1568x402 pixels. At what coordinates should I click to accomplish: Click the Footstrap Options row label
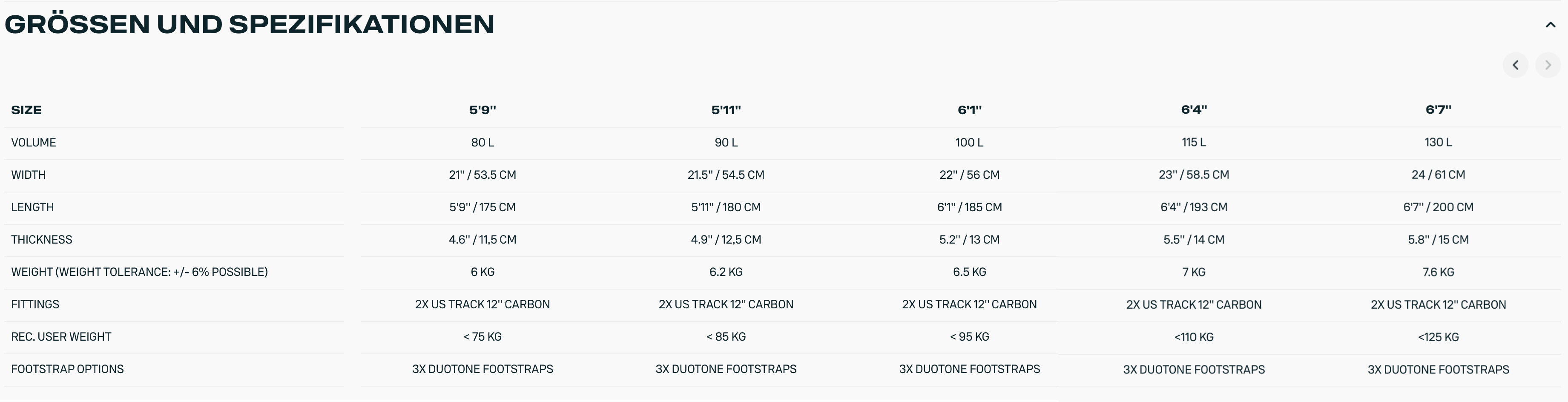point(67,369)
